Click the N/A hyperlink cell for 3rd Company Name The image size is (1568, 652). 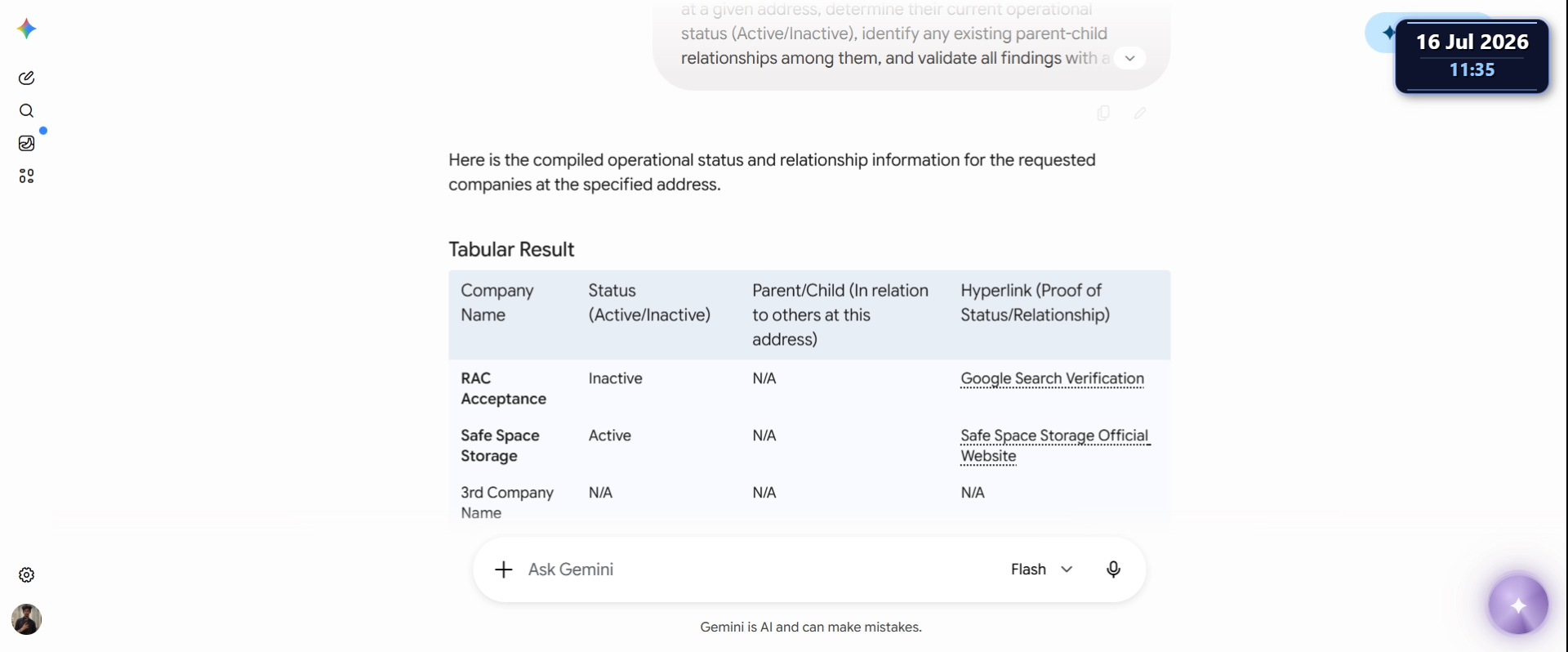973,493
